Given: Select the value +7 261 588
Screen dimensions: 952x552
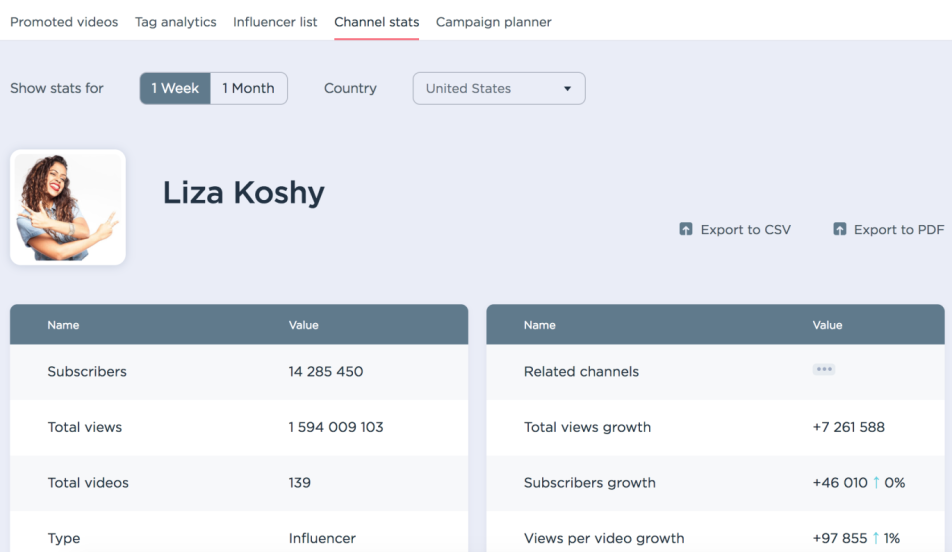Looking at the screenshot, I should pos(849,427).
